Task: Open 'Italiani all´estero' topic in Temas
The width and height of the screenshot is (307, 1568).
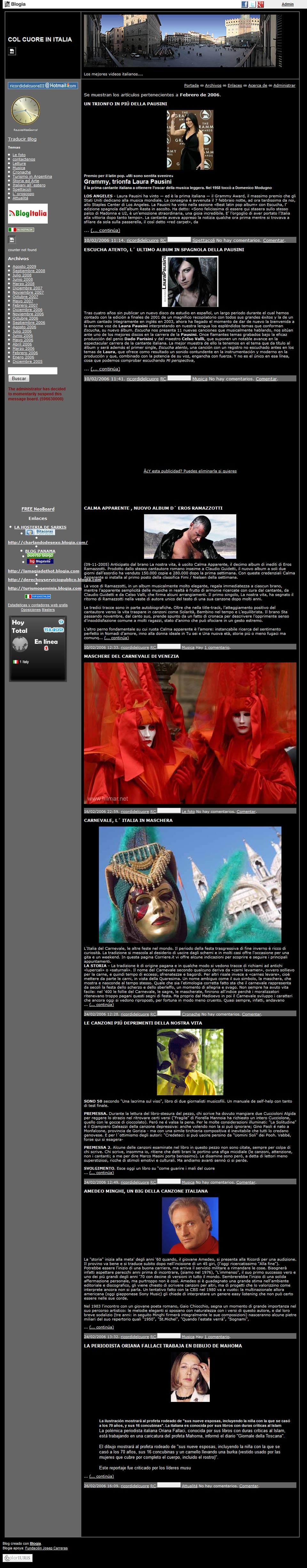Action: coord(29,185)
